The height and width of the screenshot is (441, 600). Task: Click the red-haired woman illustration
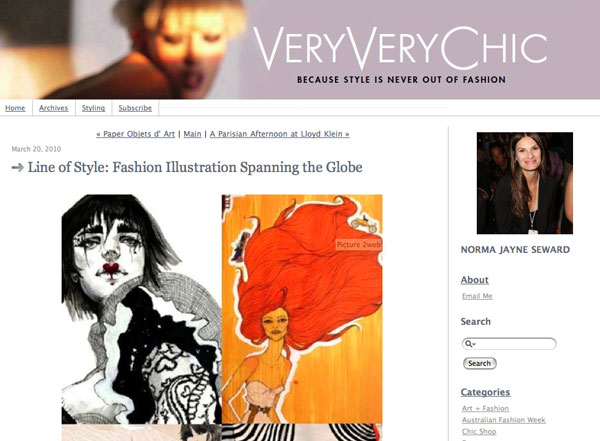(x=302, y=309)
